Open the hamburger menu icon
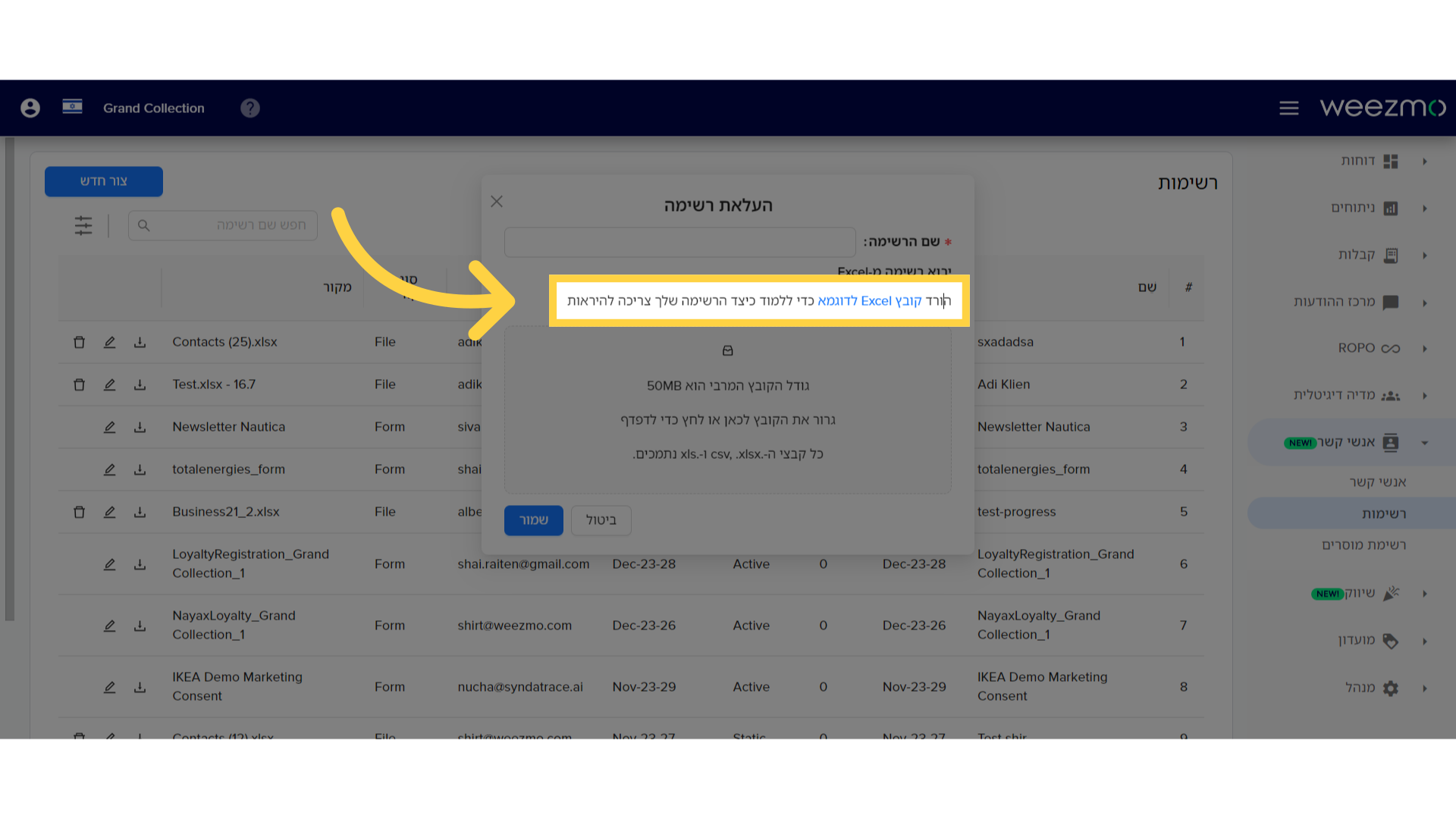The image size is (1456, 819). [1289, 108]
